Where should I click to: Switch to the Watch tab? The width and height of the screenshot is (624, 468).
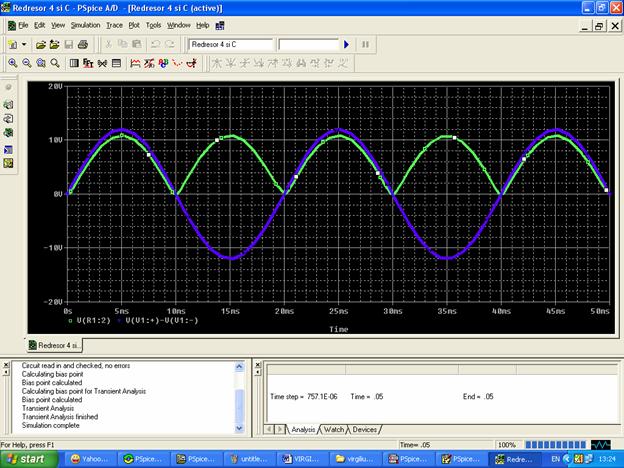pos(333,429)
